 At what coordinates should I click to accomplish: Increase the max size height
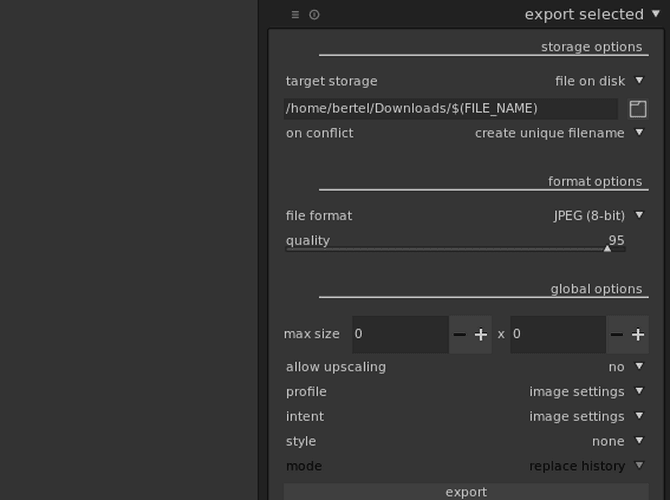point(638,335)
